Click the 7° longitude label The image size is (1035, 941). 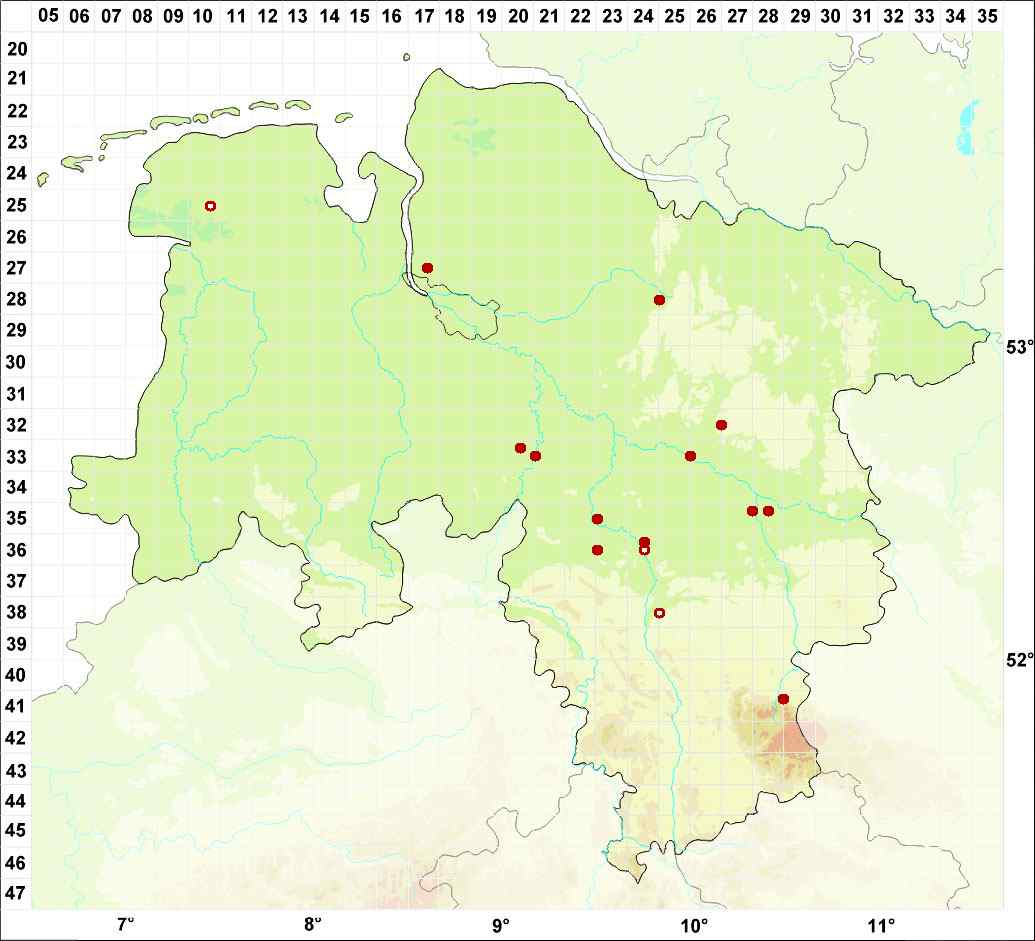click(126, 923)
